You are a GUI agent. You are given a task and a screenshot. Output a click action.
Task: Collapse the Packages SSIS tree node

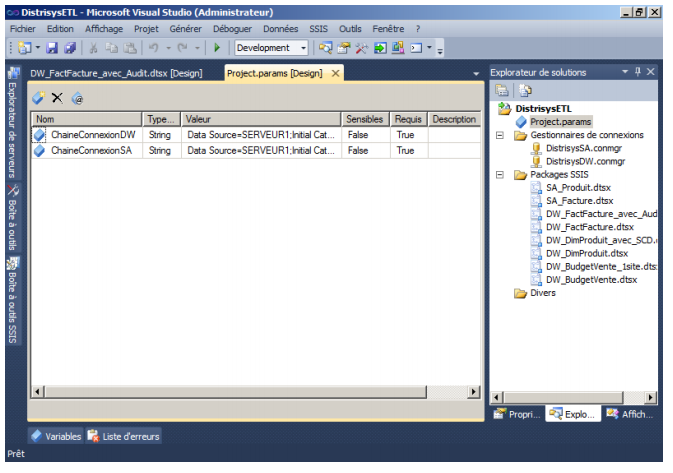pos(500,174)
